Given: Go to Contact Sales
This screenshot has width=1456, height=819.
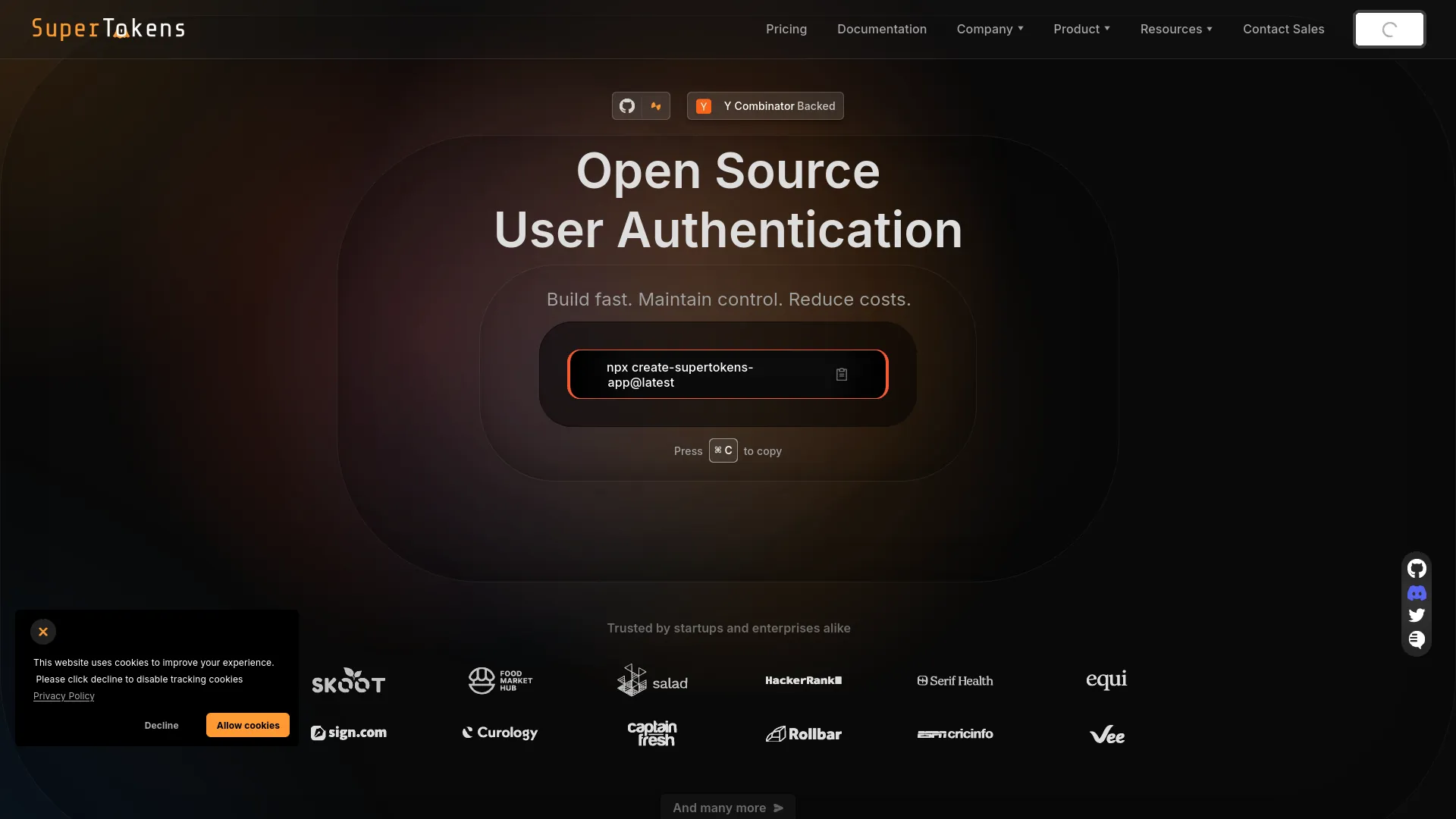Looking at the screenshot, I should coord(1283,29).
